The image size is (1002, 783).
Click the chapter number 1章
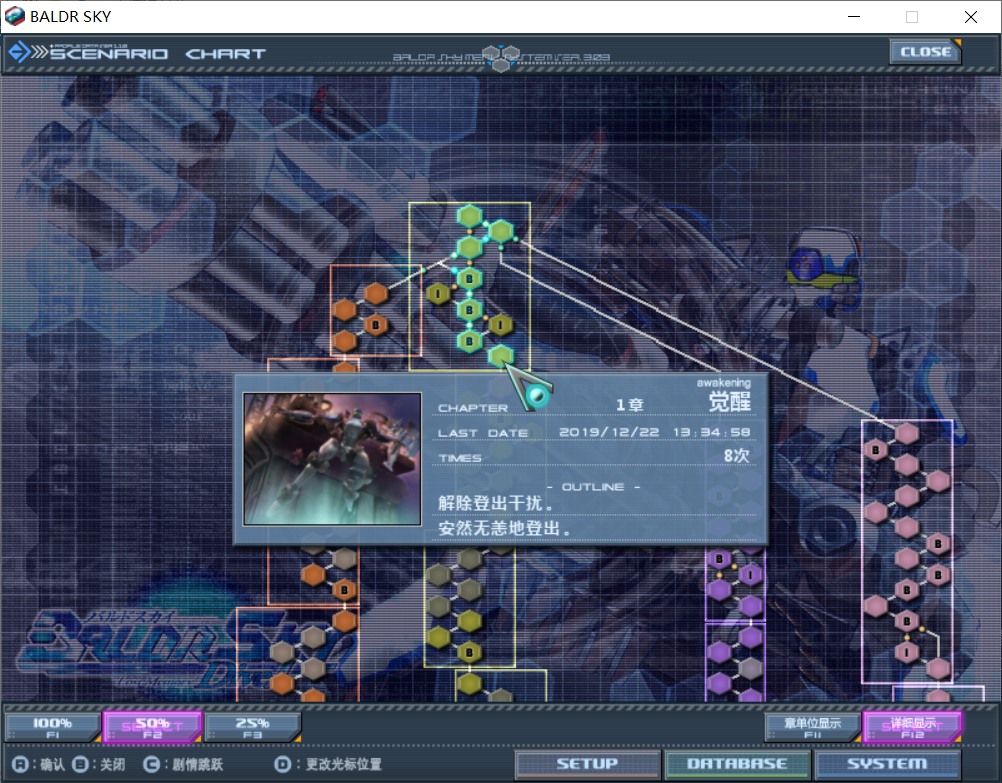pyautogui.click(x=629, y=405)
